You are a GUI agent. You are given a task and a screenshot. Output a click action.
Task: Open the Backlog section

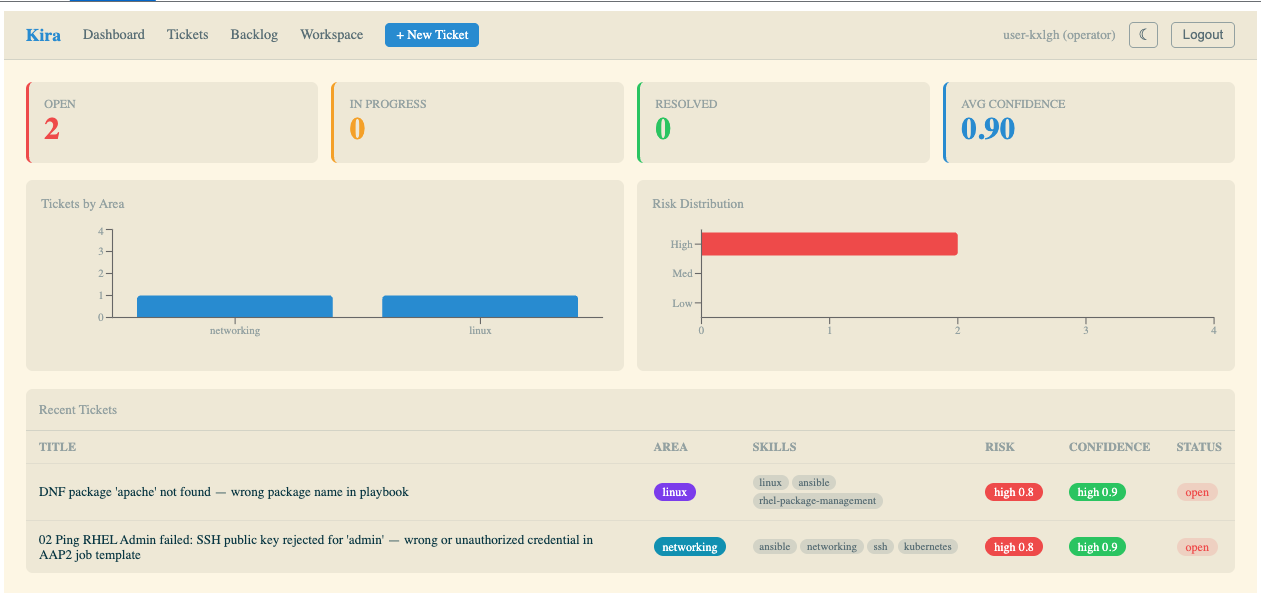(254, 35)
